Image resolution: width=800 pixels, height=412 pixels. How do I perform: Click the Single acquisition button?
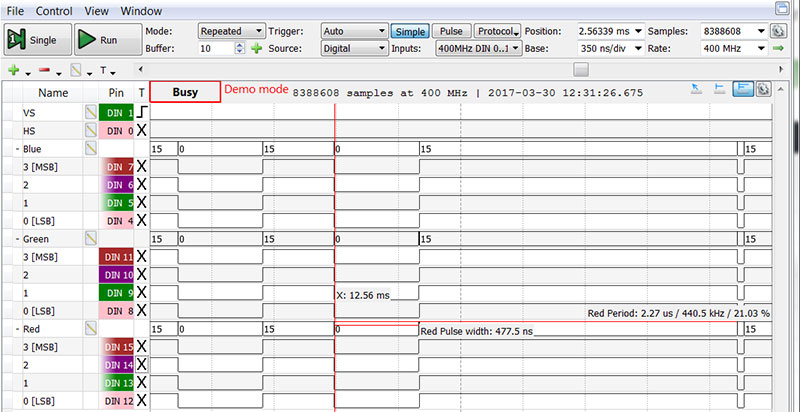36,39
